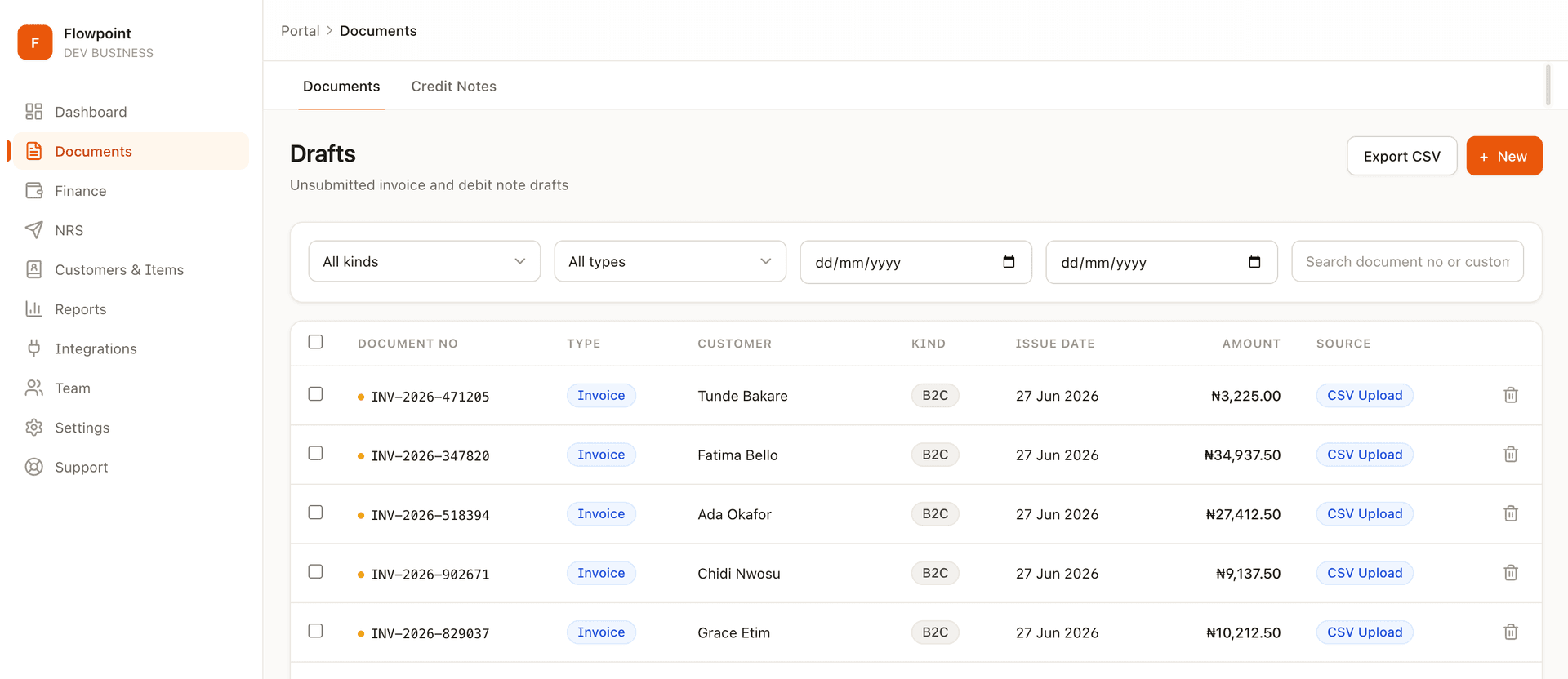Viewport: 1568px width, 679px height.
Task: Click the first dd/mm/yyyy date field
Action: (916, 262)
